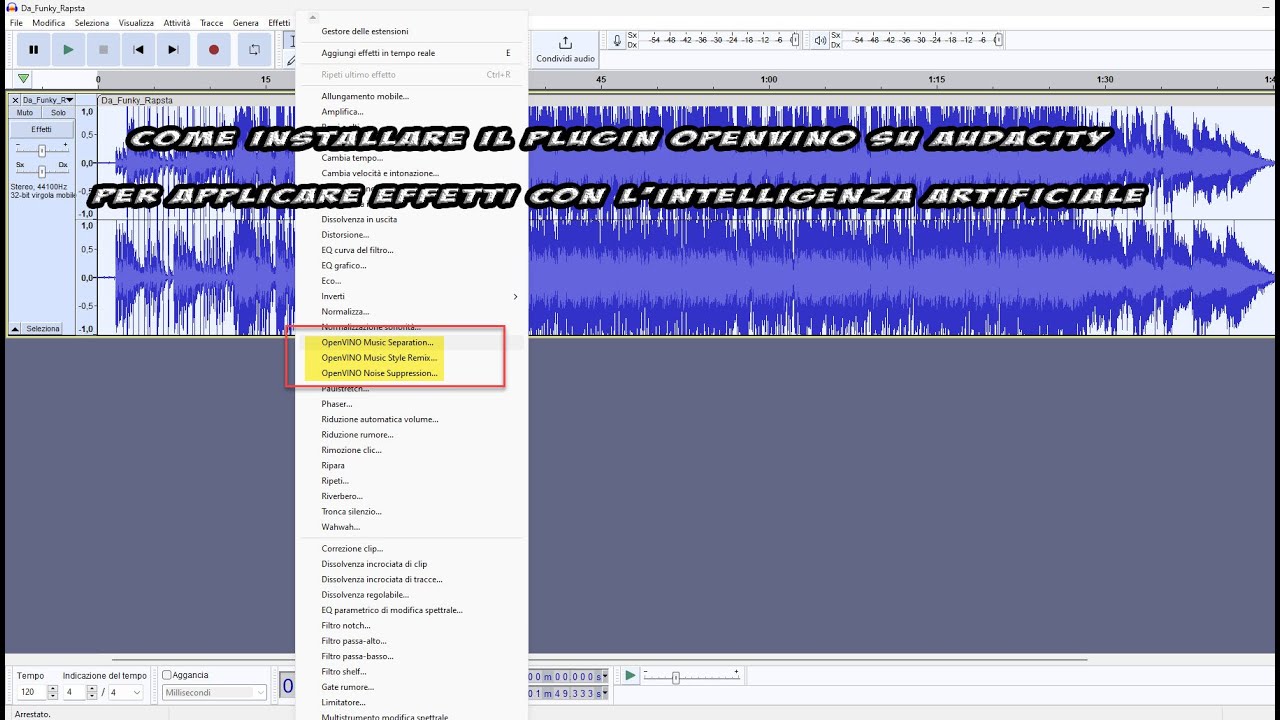Mute the track with Muto button

[24, 113]
